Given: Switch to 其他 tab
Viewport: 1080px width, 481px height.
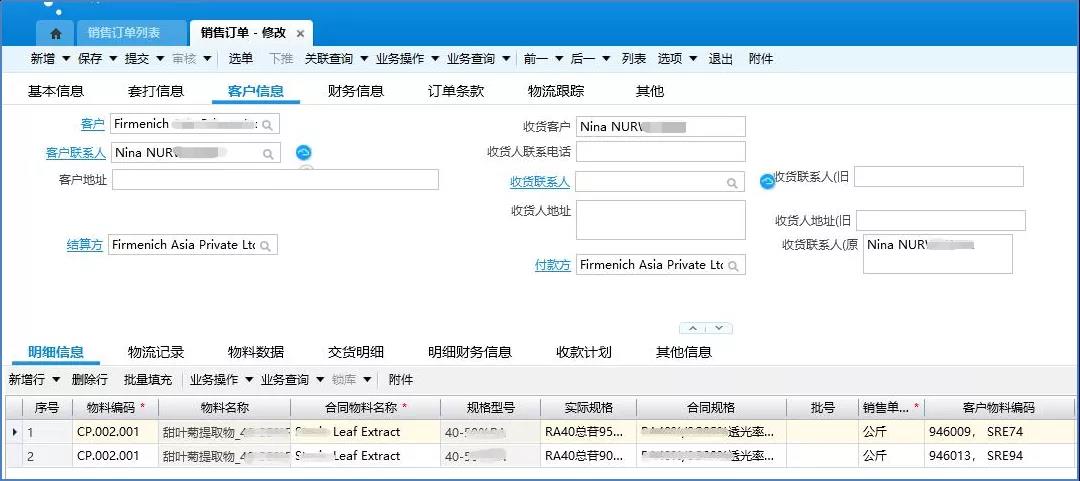Looking at the screenshot, I should pyautogui.click(x=650, y=91).
